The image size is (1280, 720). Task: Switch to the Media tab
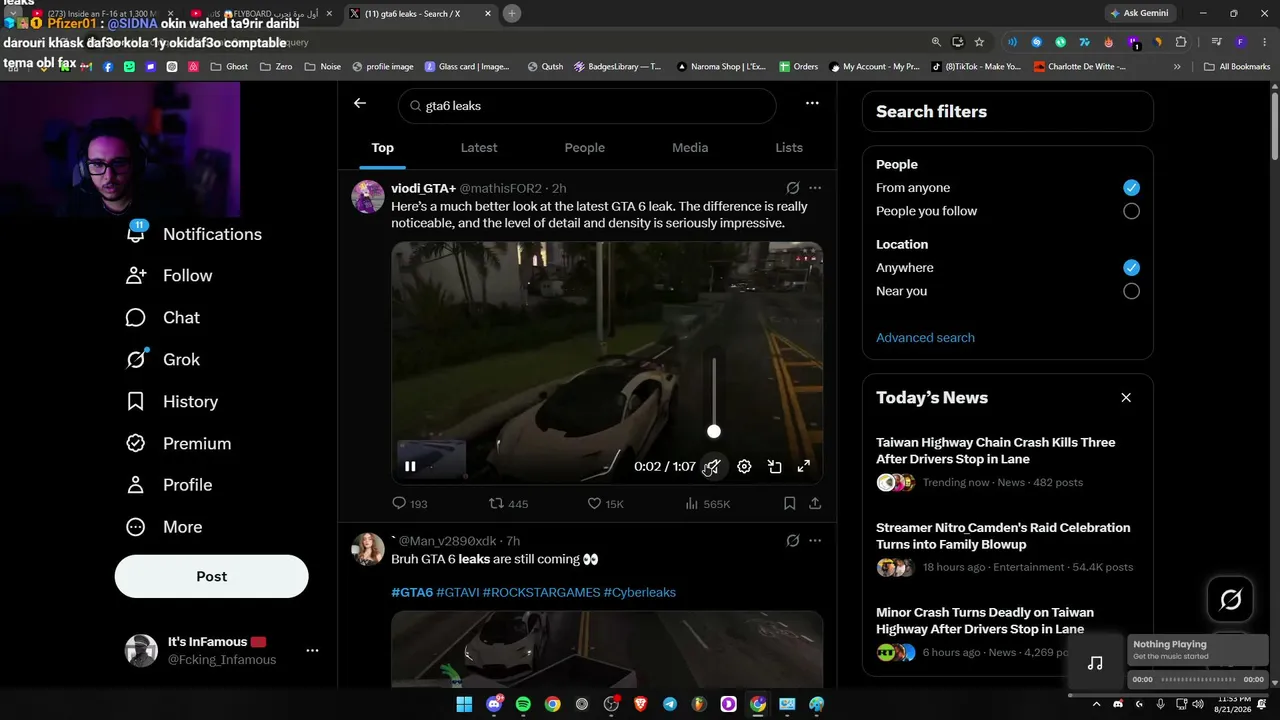[690, 148]
